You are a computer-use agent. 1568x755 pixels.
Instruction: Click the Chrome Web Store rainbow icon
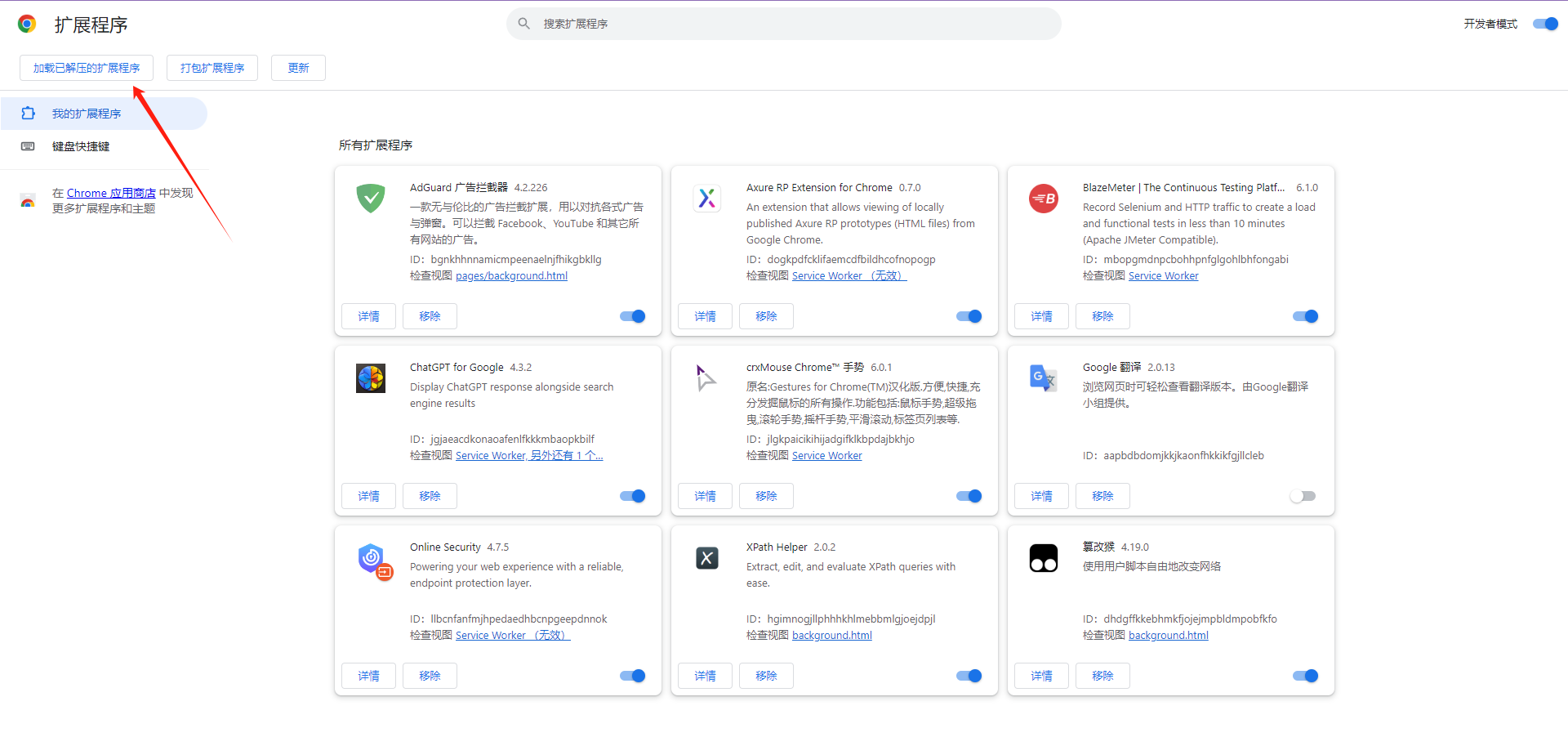pos(28,201)
